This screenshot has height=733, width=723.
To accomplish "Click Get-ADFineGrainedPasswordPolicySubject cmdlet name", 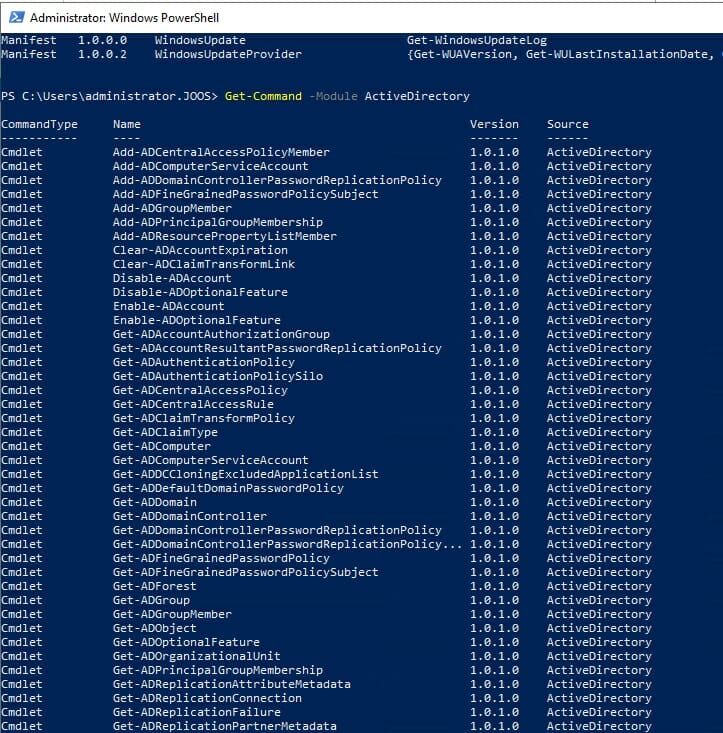I will pyautogui.click(x=245, y=573).
